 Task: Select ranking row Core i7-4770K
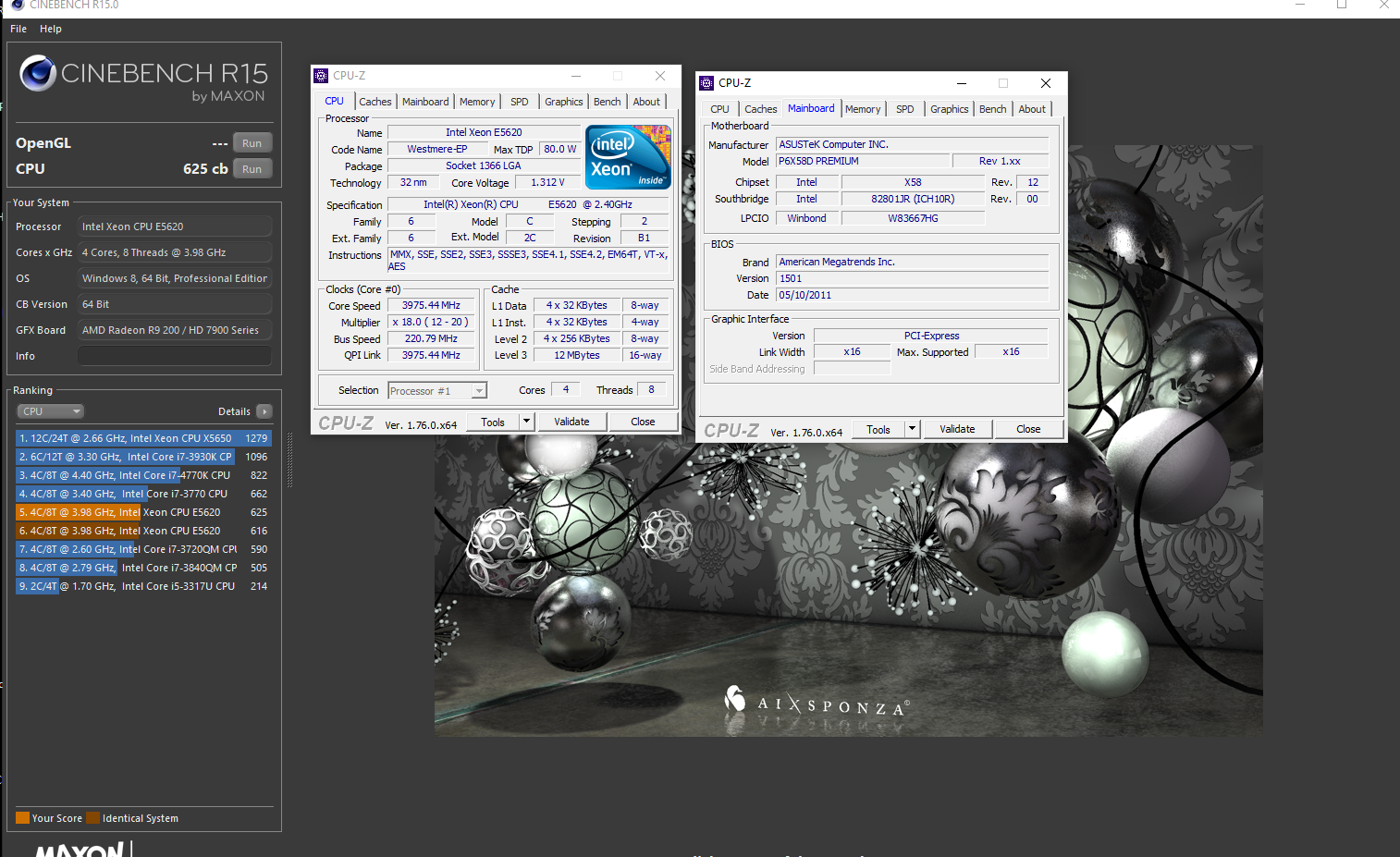click(x=143, y=475)
